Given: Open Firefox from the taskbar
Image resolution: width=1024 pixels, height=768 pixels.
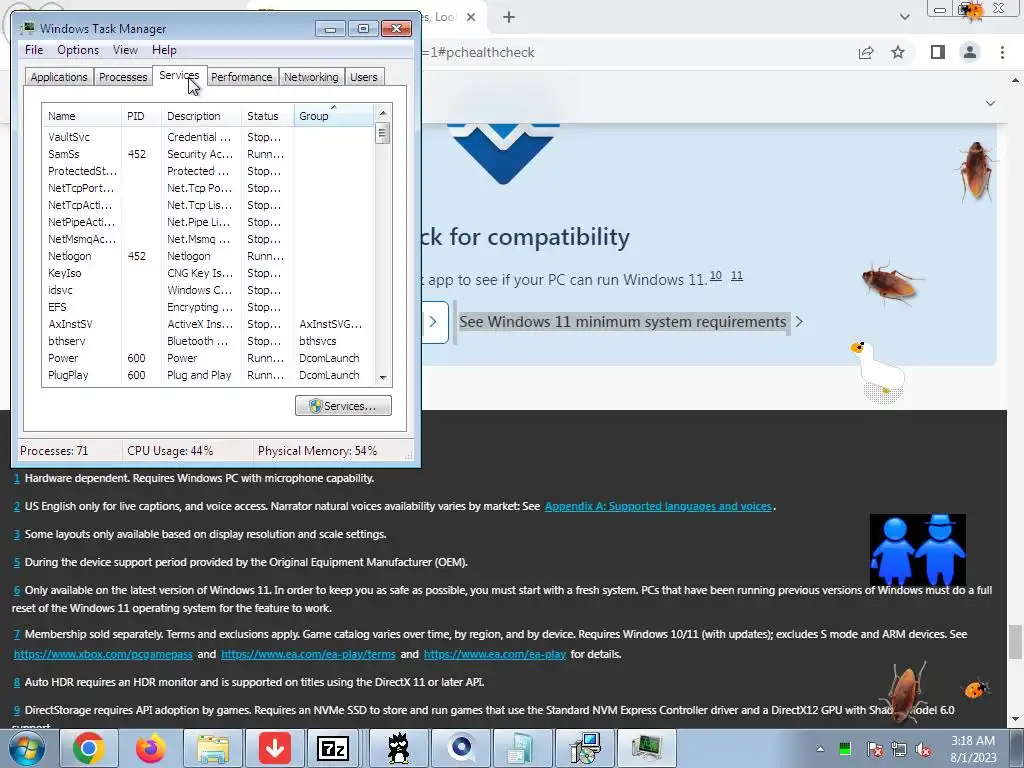Looking at the screenshot, I should click(x=151, y=748).
